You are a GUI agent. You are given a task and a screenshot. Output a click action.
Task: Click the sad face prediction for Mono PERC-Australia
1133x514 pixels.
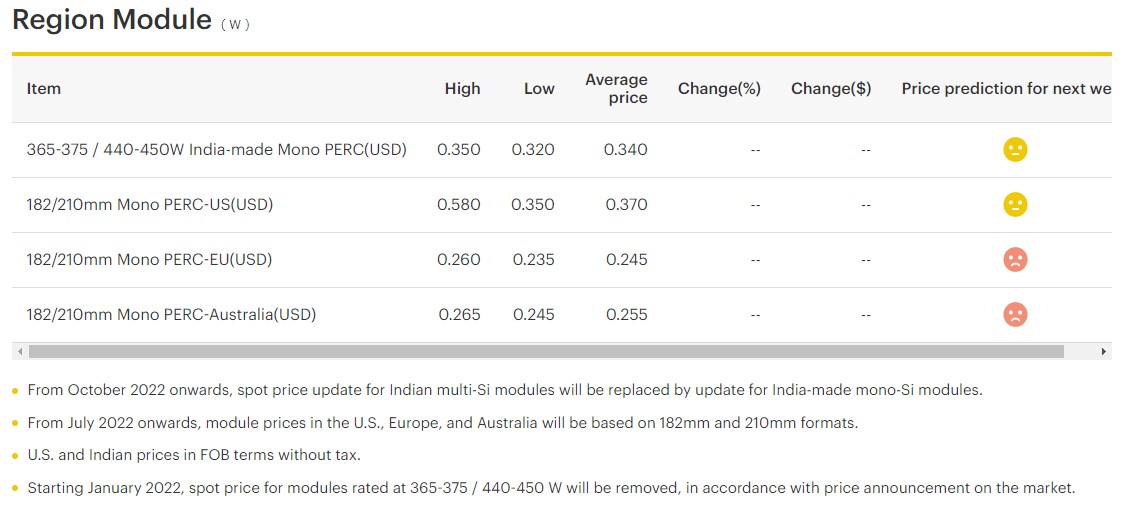(1015, 315)
